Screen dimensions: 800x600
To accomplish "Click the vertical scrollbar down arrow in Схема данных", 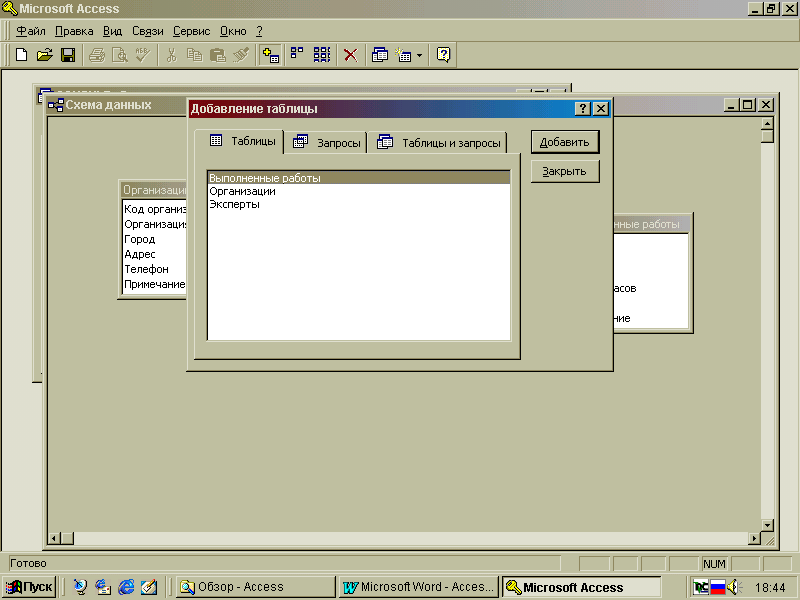I will pyautogui.click(x=767, y=525).
